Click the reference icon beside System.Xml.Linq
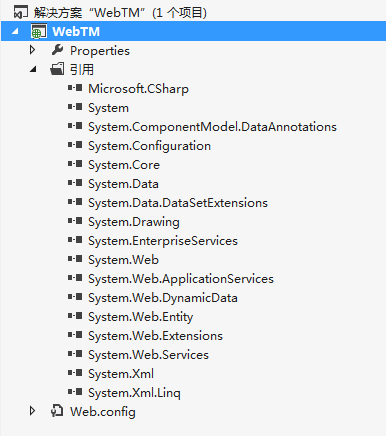 click(x=75, y=392)
